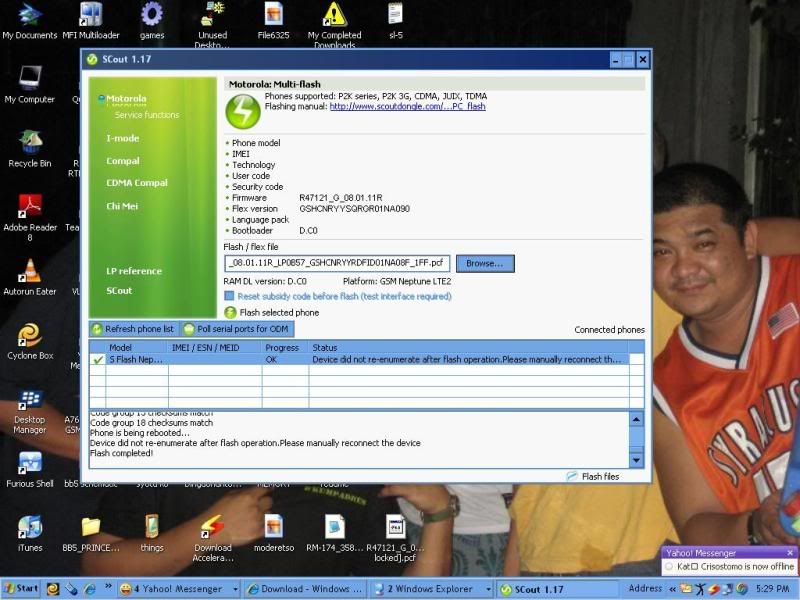800x600 pixels.
Task: Select the S Flash Nep... model cell
Action: point(137,360)
